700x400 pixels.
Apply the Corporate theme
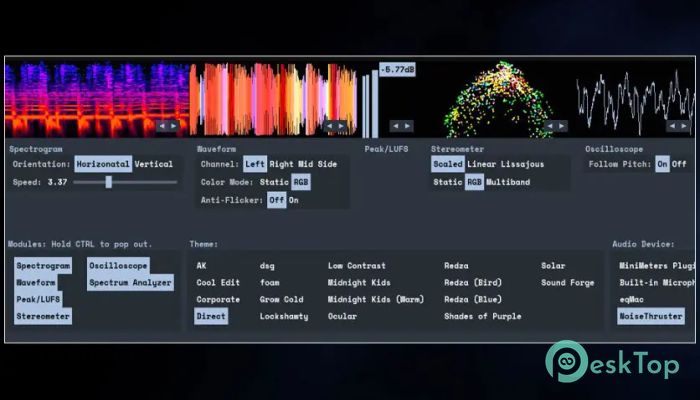(x=218, y=300)
